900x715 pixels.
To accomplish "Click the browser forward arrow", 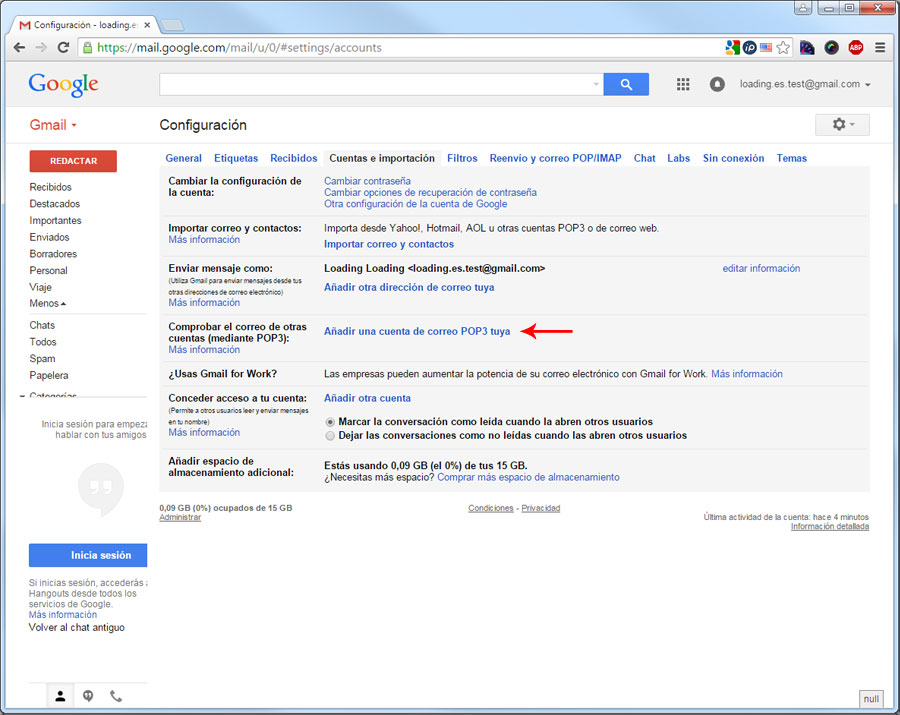I will (41, 48).
